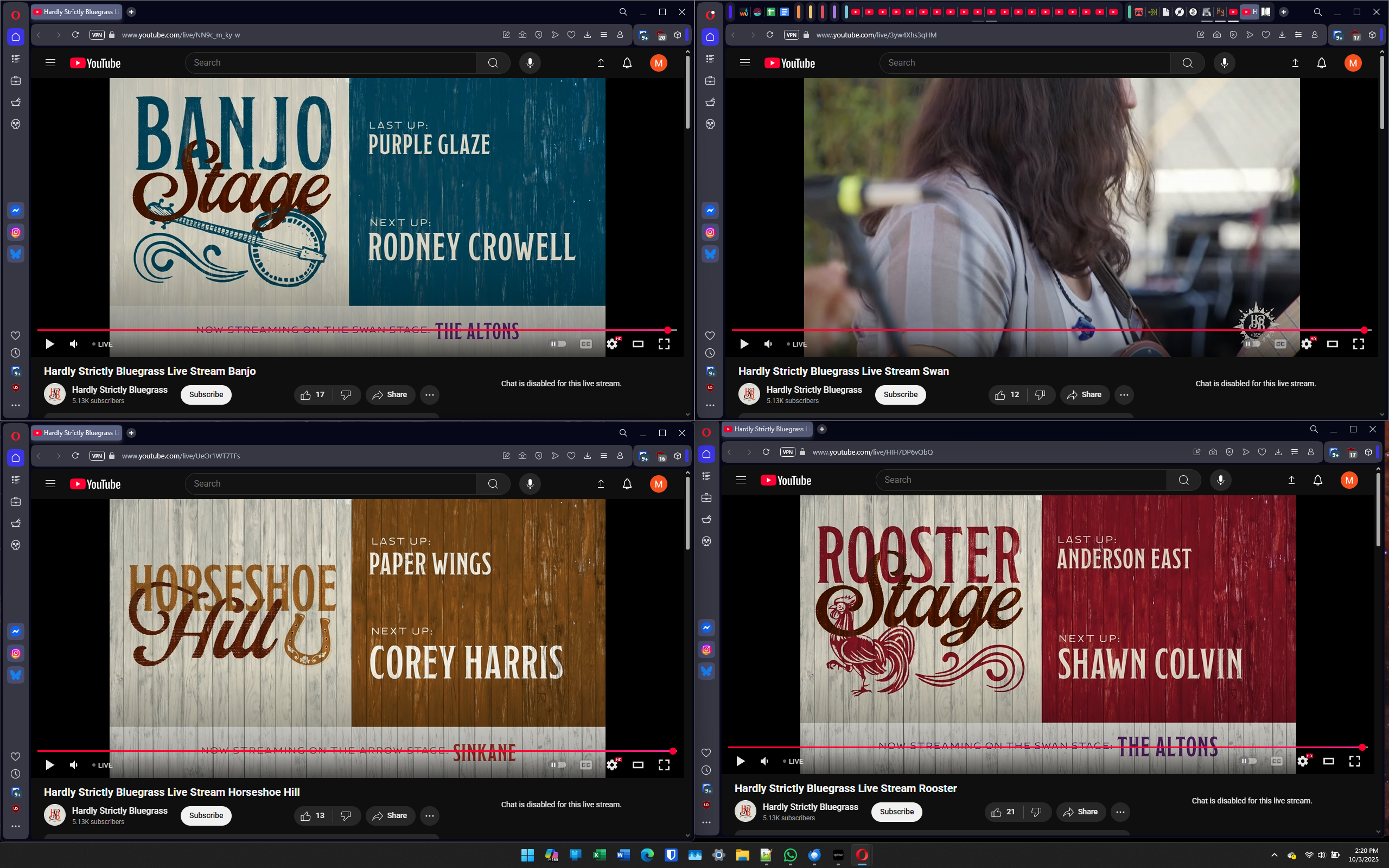Open Instagram in bottom-left Opera sidebar
This screenshot has width=1389, height=868.
pyautogui.click(x=16, y=653)
